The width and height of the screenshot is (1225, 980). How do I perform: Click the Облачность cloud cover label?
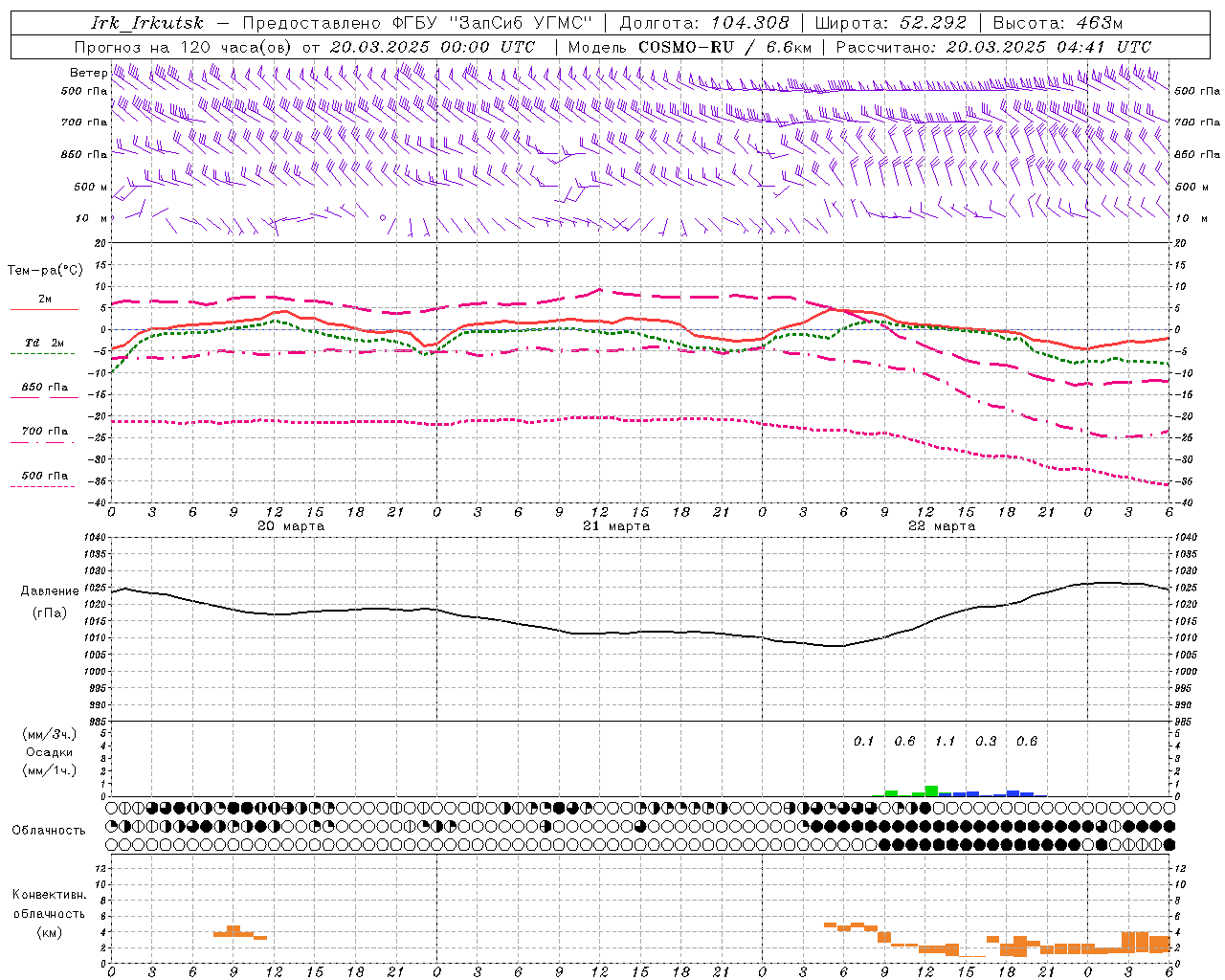[49, 830]
